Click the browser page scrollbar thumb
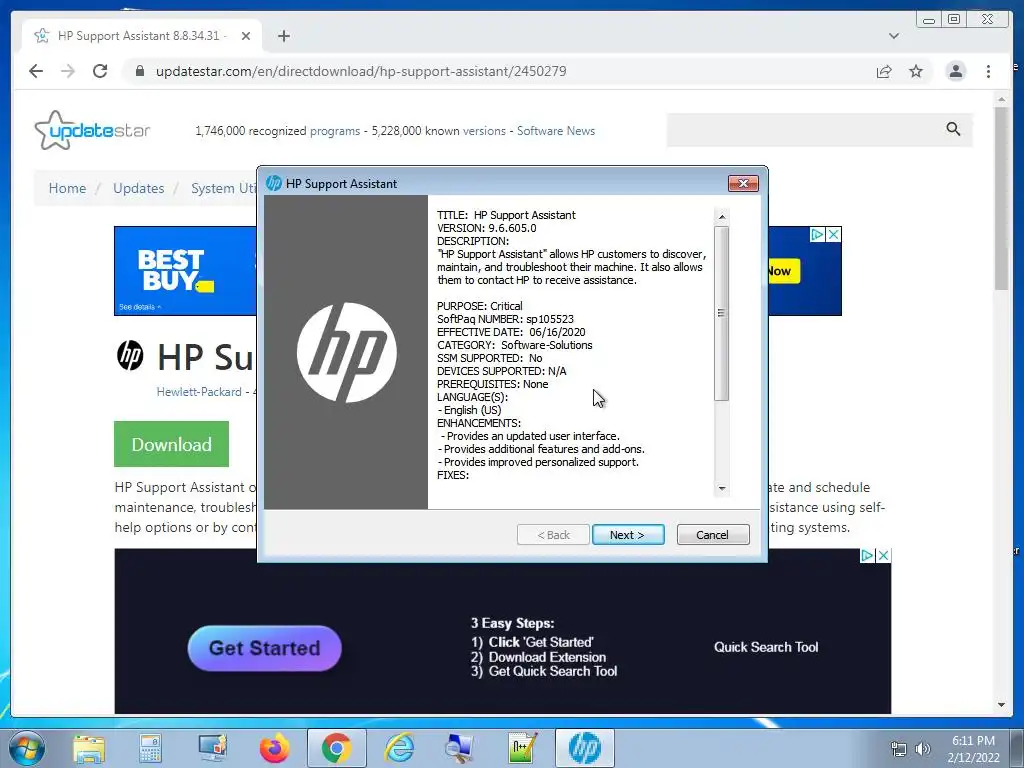 click(x=1002, y=198)
